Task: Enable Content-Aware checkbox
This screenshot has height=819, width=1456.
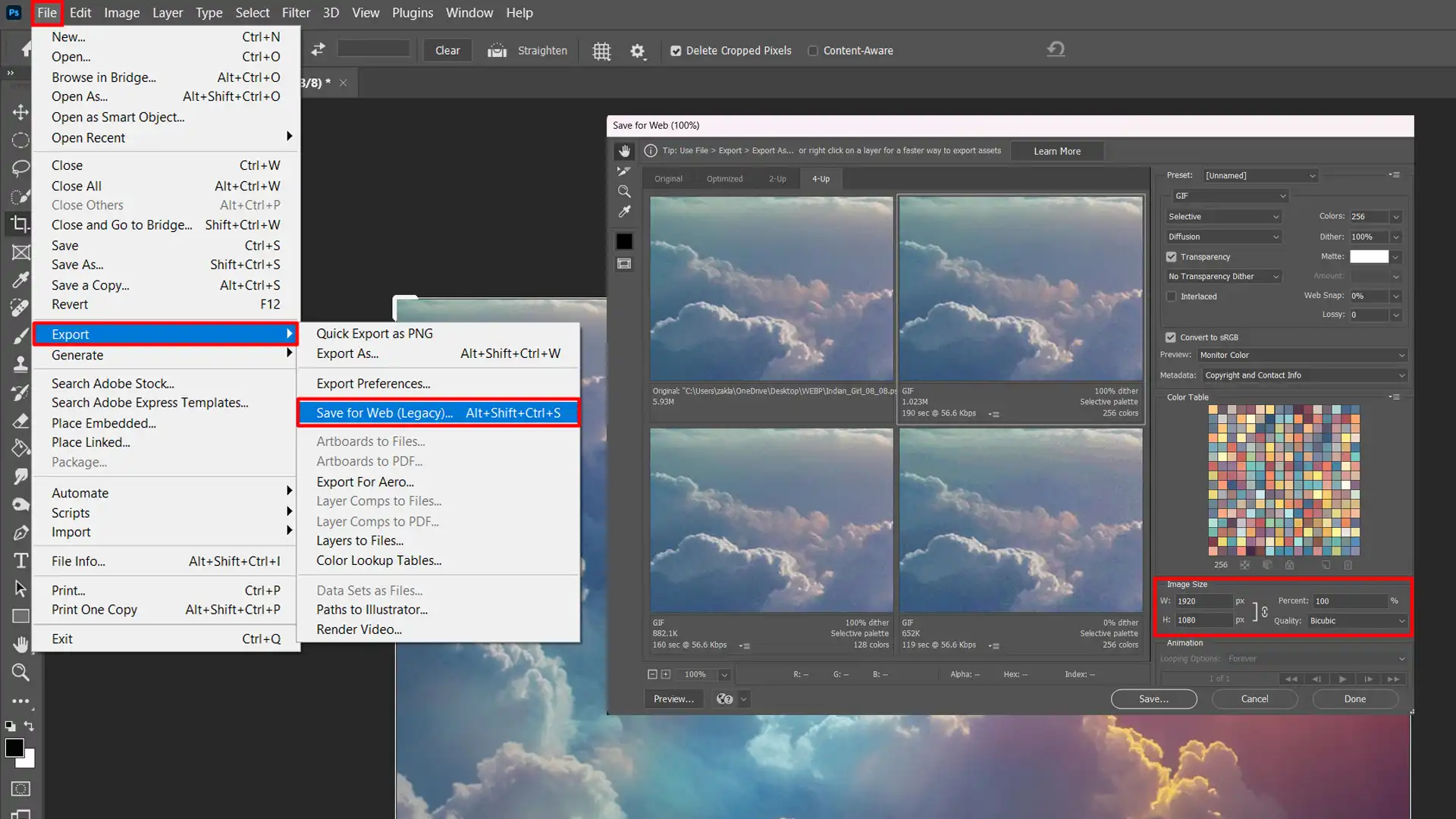Action: pos(813,51)
